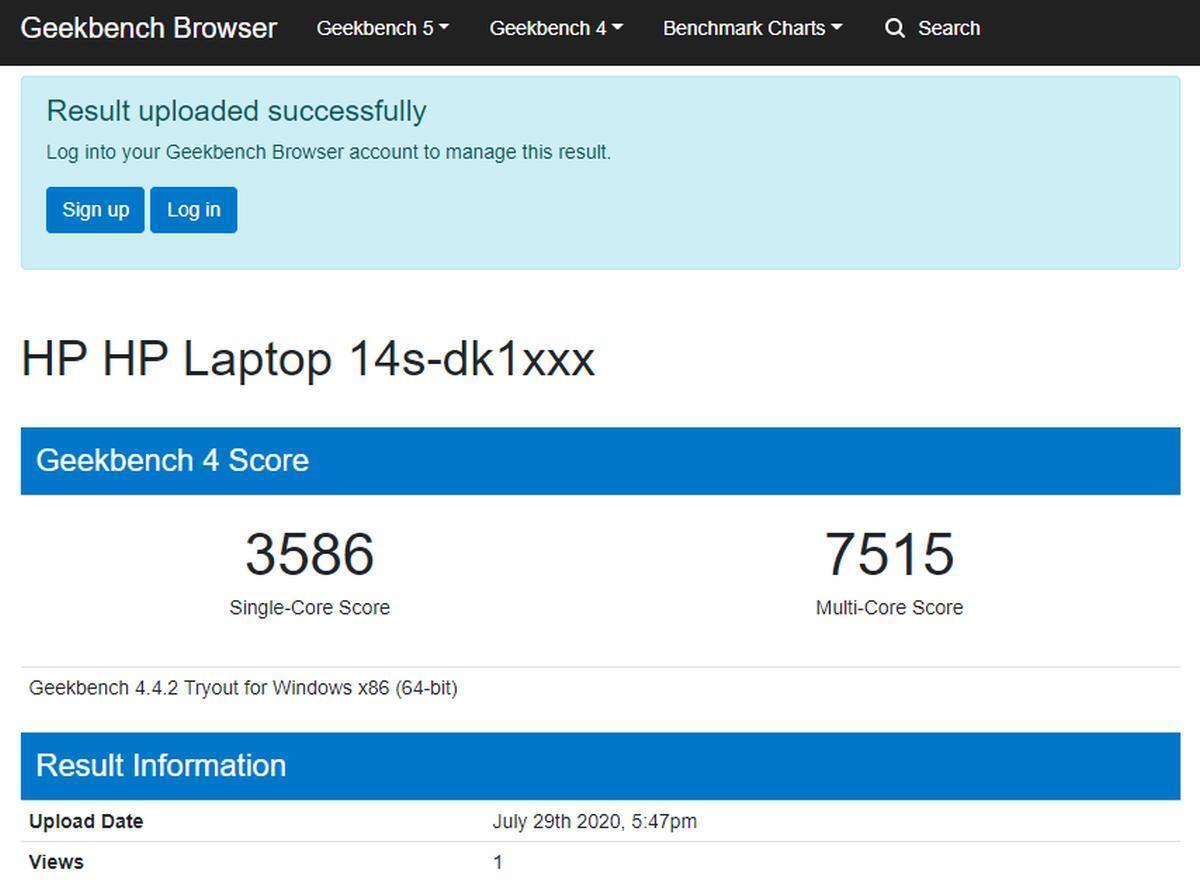Select the HP Laptop 14s-dk1xxx title
Viewport: 1200px width, 894px height.
tap(308, 359)
